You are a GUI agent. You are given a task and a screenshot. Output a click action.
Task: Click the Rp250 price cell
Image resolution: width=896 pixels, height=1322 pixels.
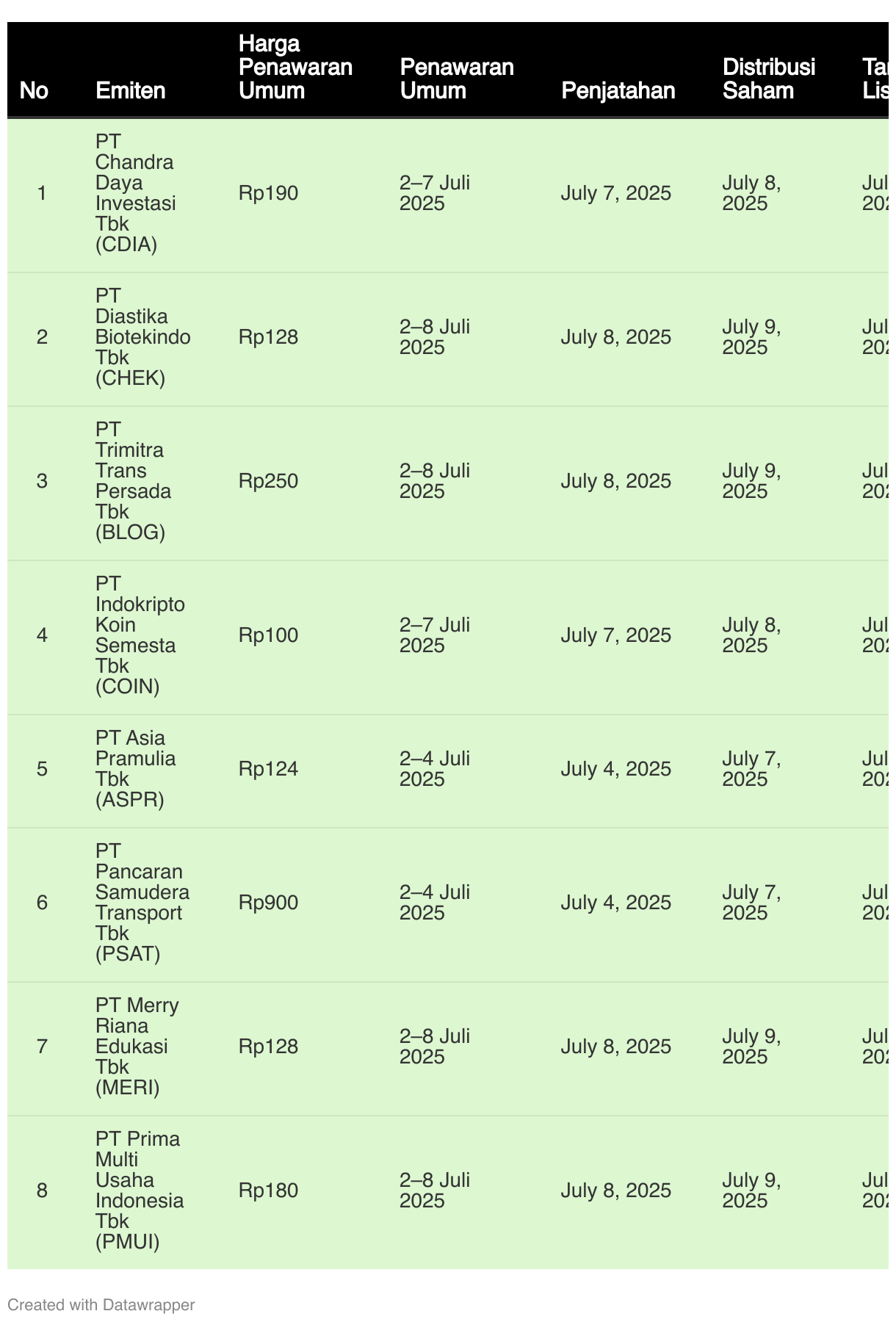coord(269,481)
